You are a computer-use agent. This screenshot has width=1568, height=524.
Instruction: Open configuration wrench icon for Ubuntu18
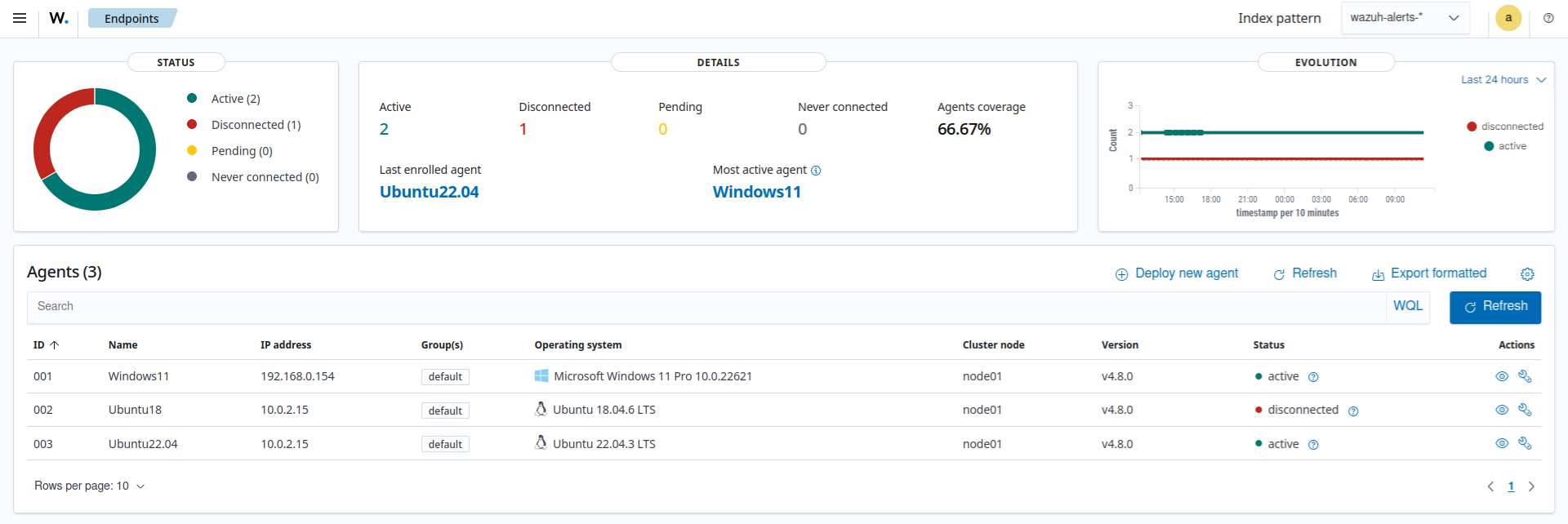point(1525,410)
